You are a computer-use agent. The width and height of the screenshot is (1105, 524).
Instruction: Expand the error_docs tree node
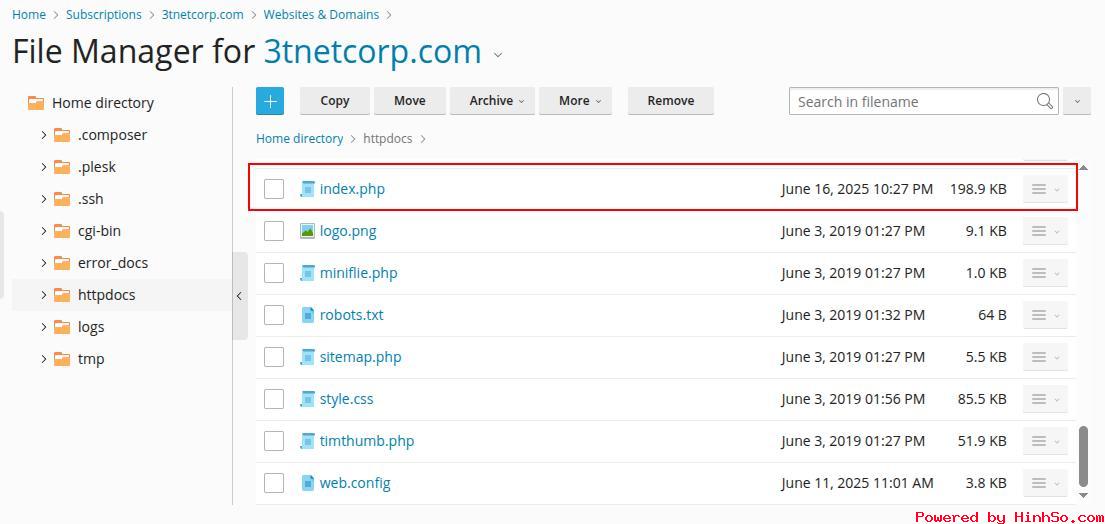pos(44,263)
